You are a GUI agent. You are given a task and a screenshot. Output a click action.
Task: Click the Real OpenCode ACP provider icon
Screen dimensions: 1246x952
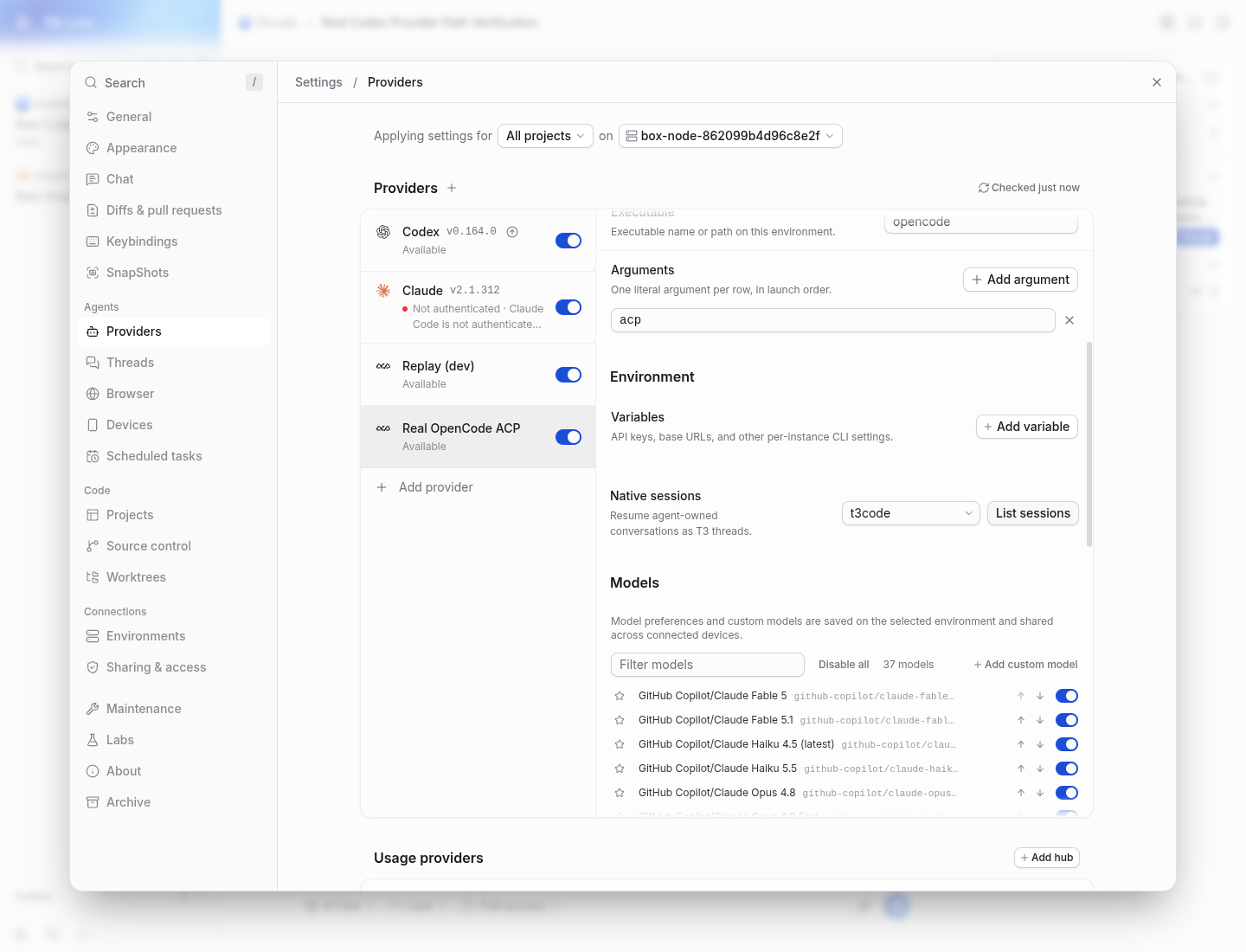pyautogui.click(x=383, y=428)
